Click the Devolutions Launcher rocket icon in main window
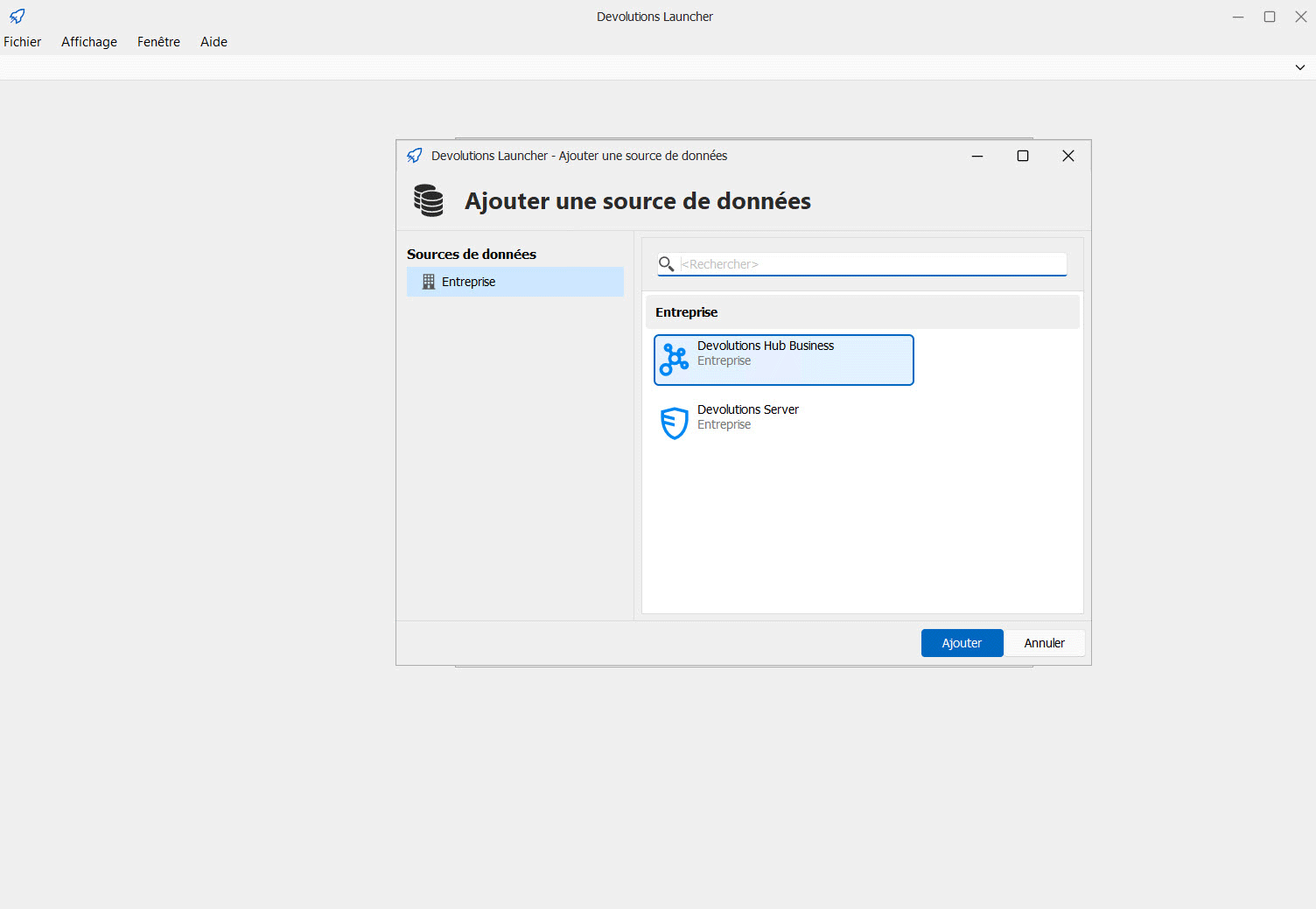The width and height of the screenshot is (1316, 909). pyautogui.click(x=17, y=16)
